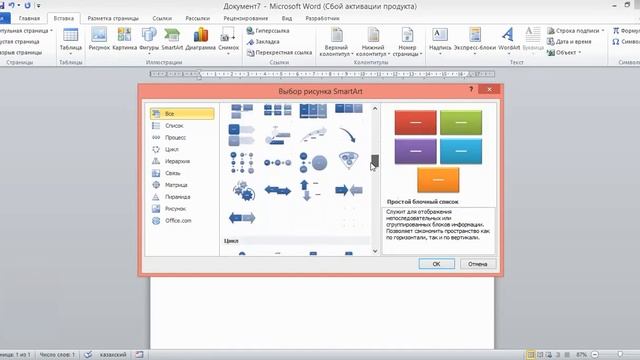640x360 pixels.
Task: Insert Дата и время
Action: [x=569, y=42]
